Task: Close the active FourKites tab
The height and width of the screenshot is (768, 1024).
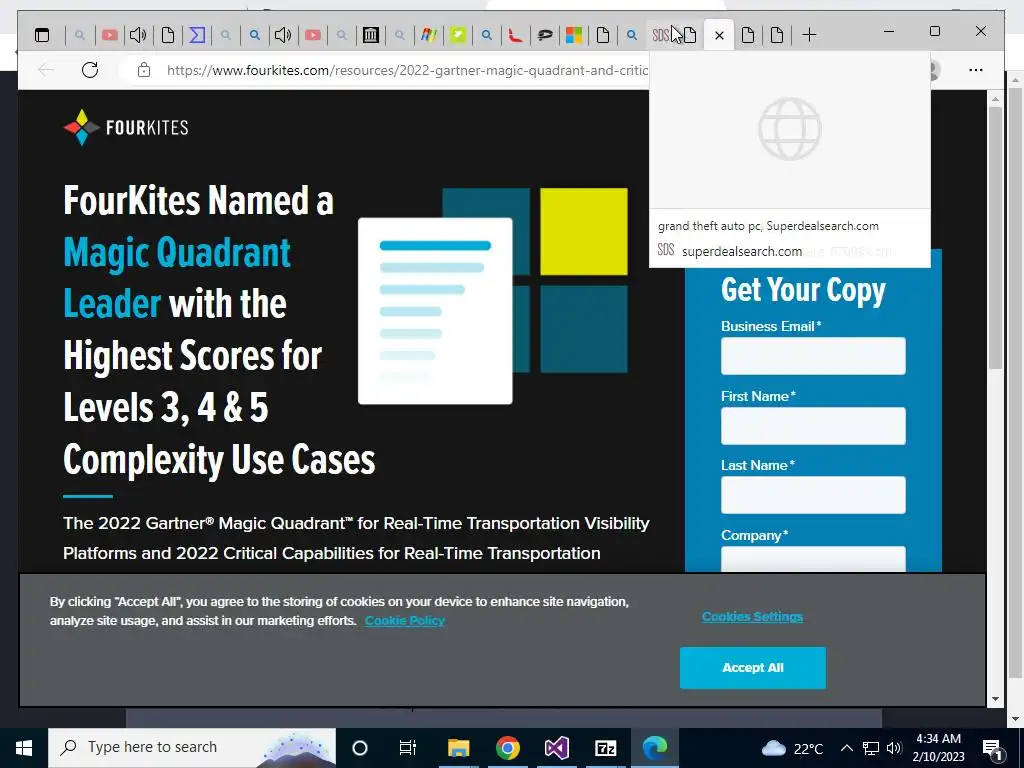Action: (719, 35)
